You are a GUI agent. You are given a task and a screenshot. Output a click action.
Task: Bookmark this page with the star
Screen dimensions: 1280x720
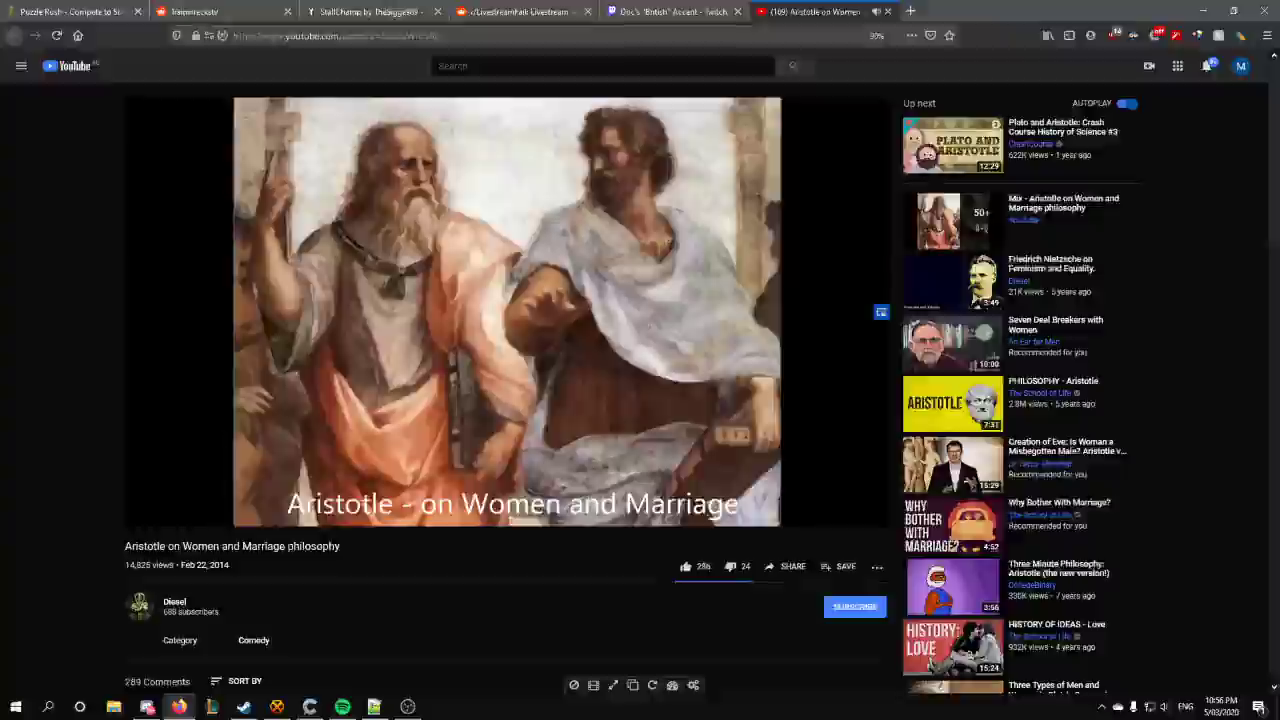[949, 36]
